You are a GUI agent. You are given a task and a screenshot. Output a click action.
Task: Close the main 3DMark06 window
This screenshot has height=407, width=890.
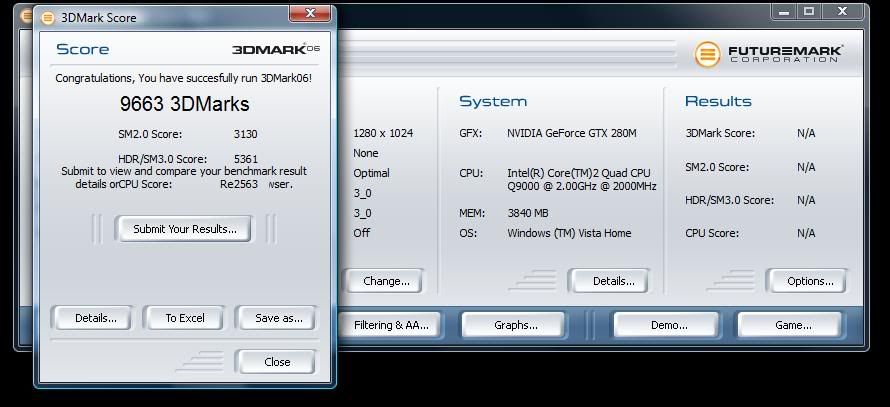843,11
